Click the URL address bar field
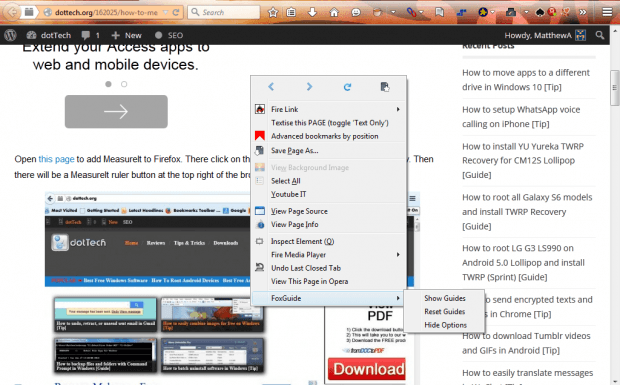This screenshot has height=385, width=620. click(106, 12)
